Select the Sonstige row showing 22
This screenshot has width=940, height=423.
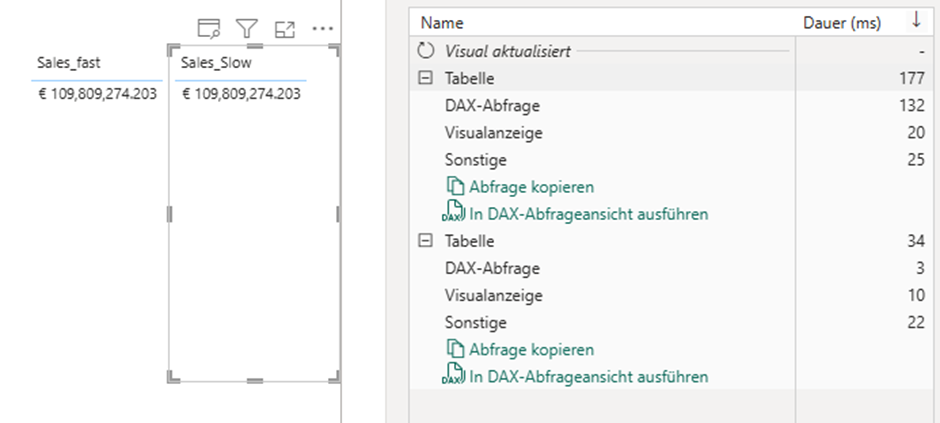click(476, 322)
